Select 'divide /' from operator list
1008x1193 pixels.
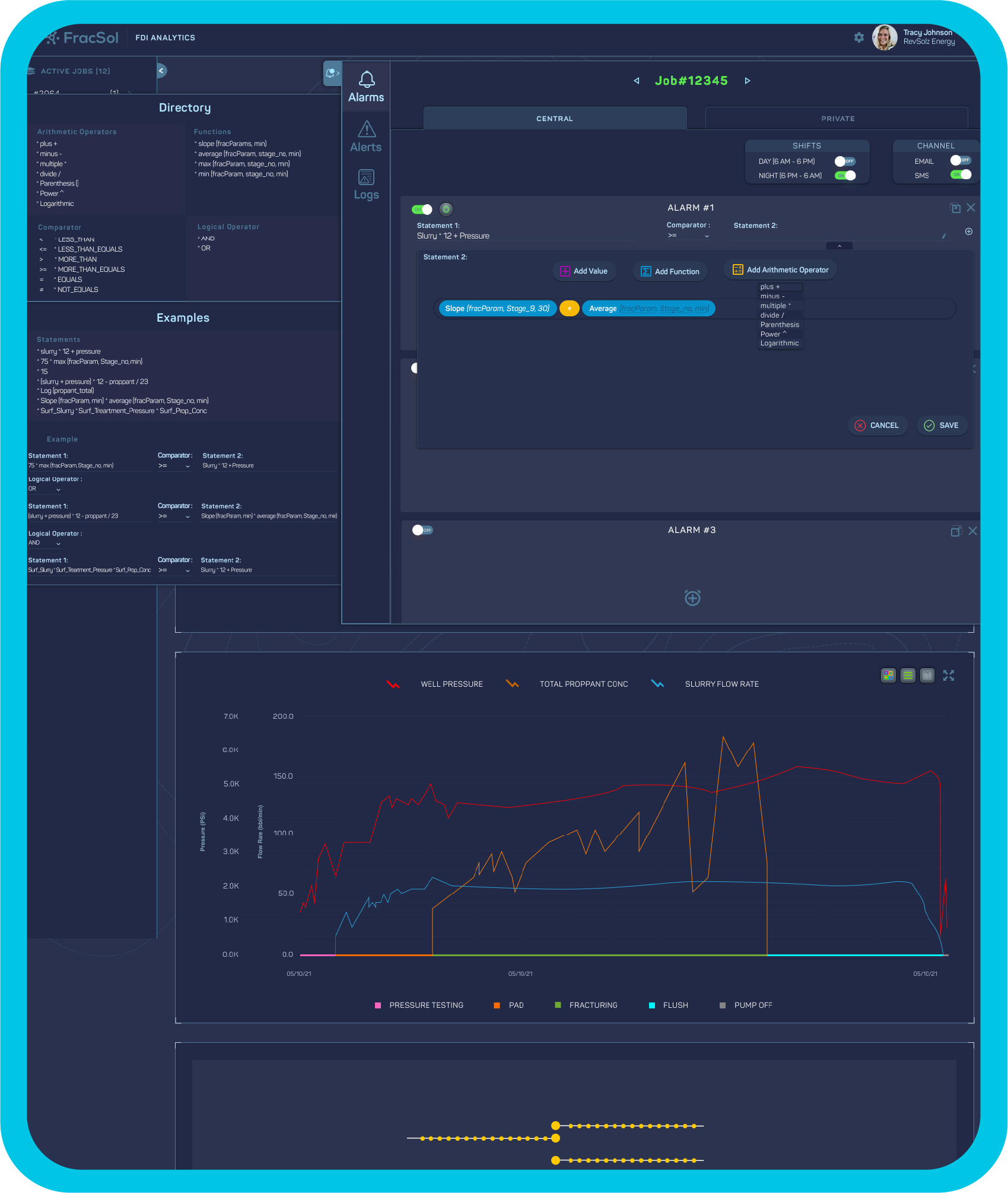[x=772, y=315]
